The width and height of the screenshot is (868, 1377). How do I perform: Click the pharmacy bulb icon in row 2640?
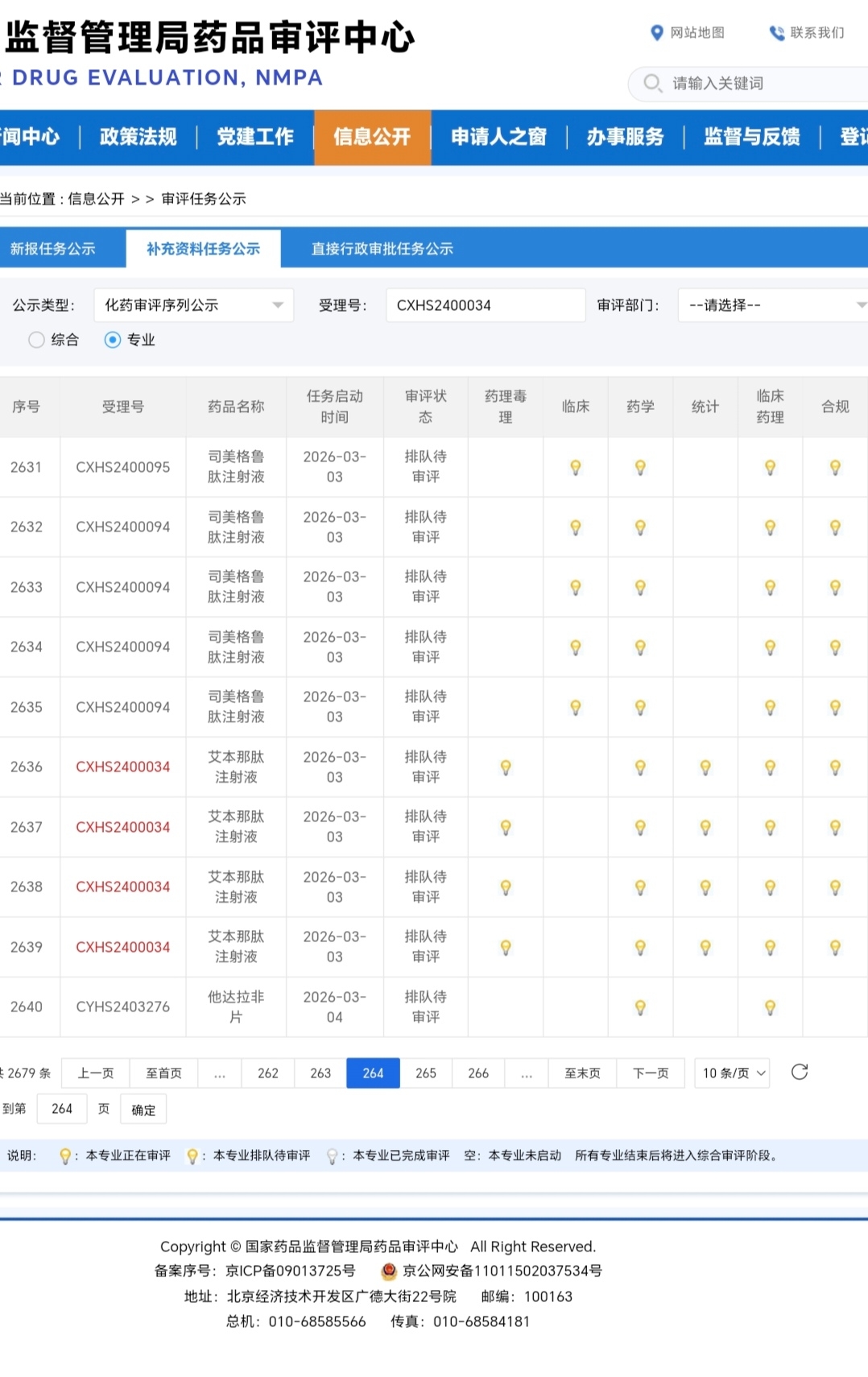640,1007
